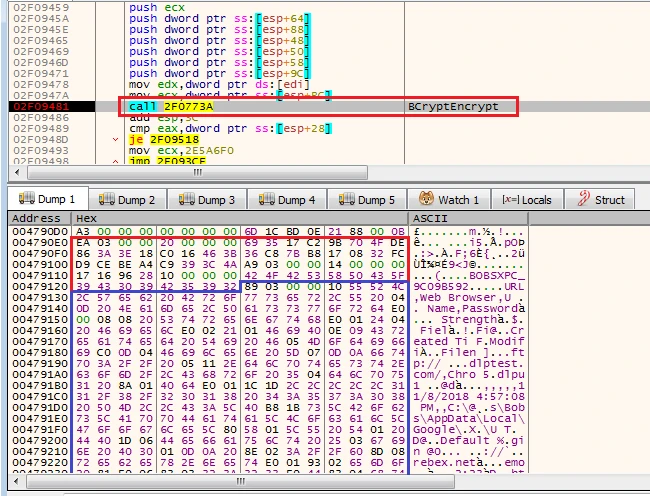Click ASCII text rebex.net row
650x496 pixels.
pos(469,462)
